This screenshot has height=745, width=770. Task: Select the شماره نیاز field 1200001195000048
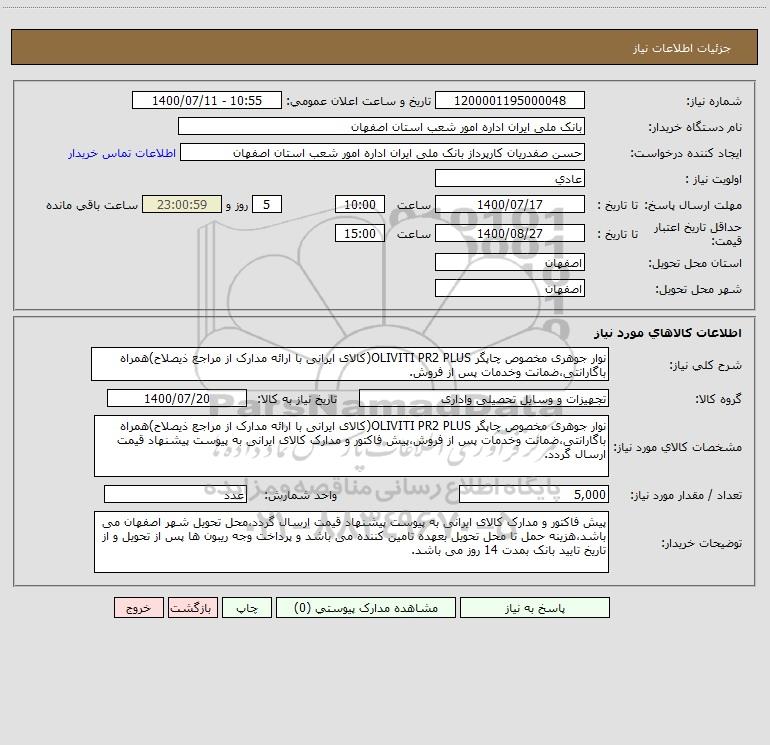[510, 100]
